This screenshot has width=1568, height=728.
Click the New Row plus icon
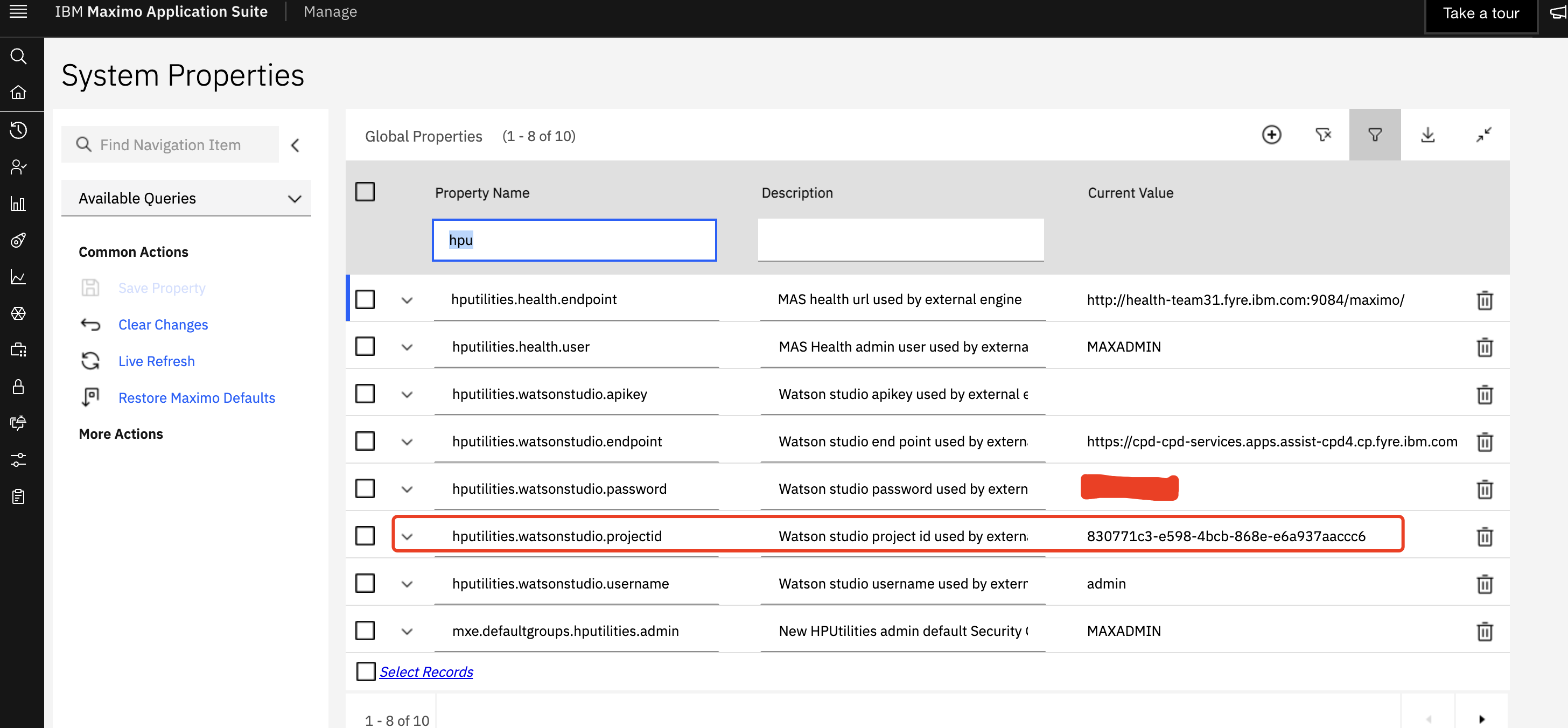tap(1271, 135)
